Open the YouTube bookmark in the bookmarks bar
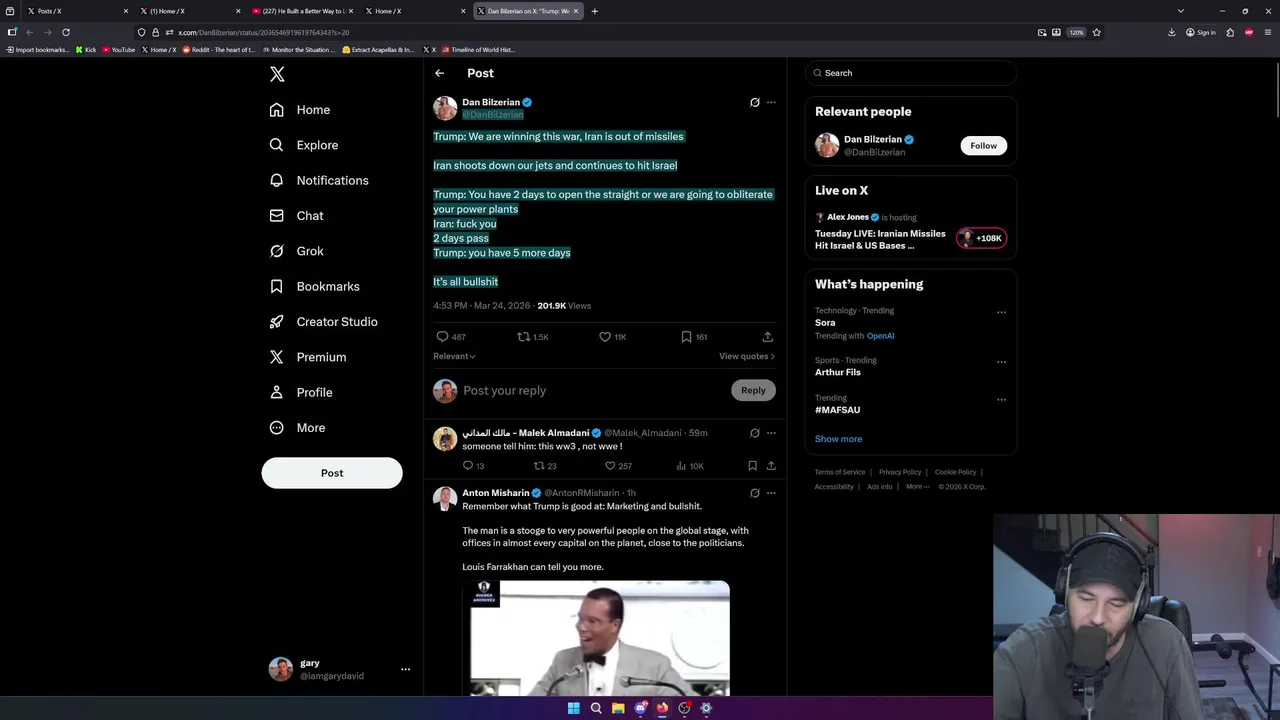 pyautogui.click(x=118, y=49)
